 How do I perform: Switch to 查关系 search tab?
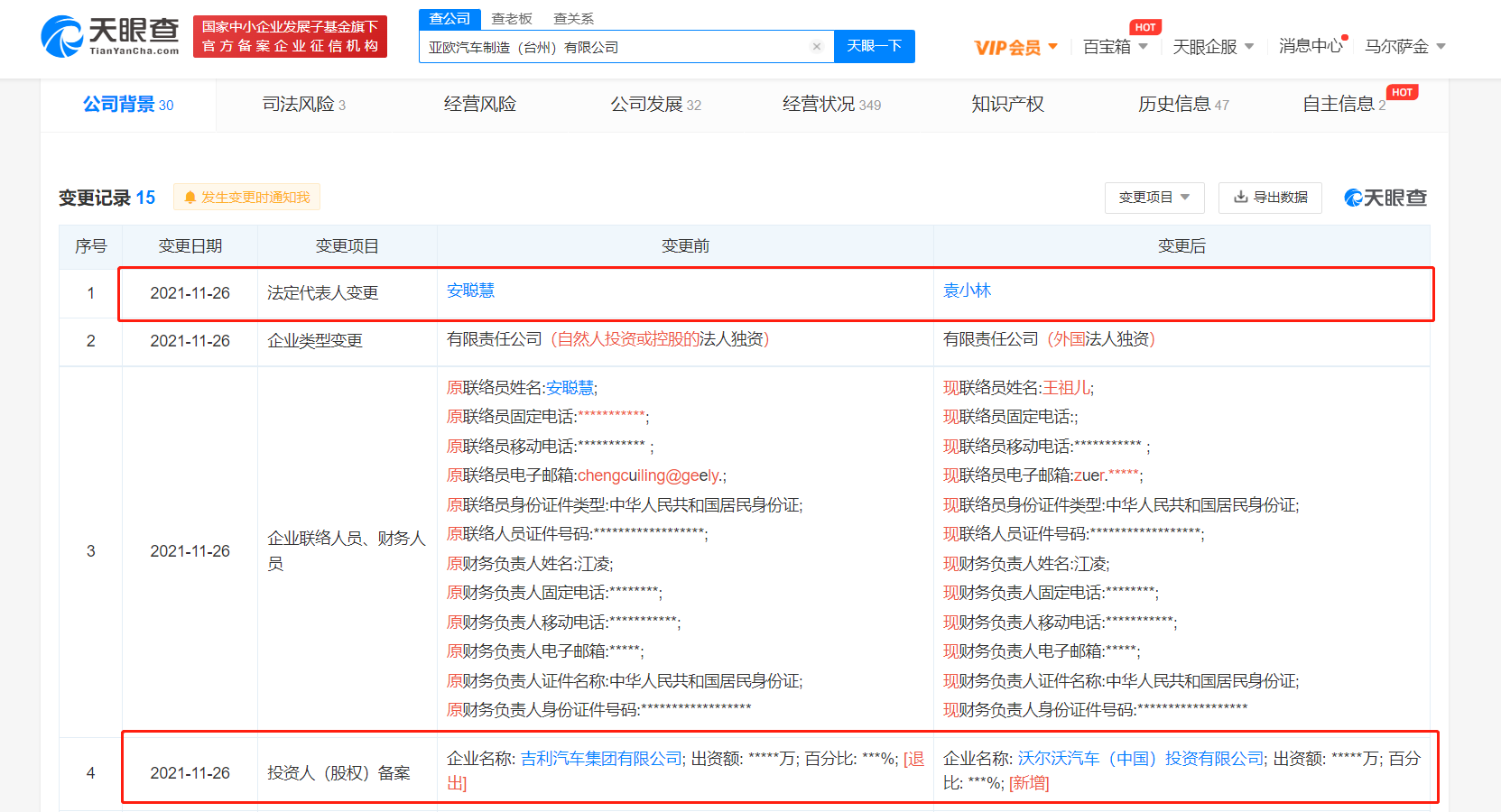coord(573,19)
